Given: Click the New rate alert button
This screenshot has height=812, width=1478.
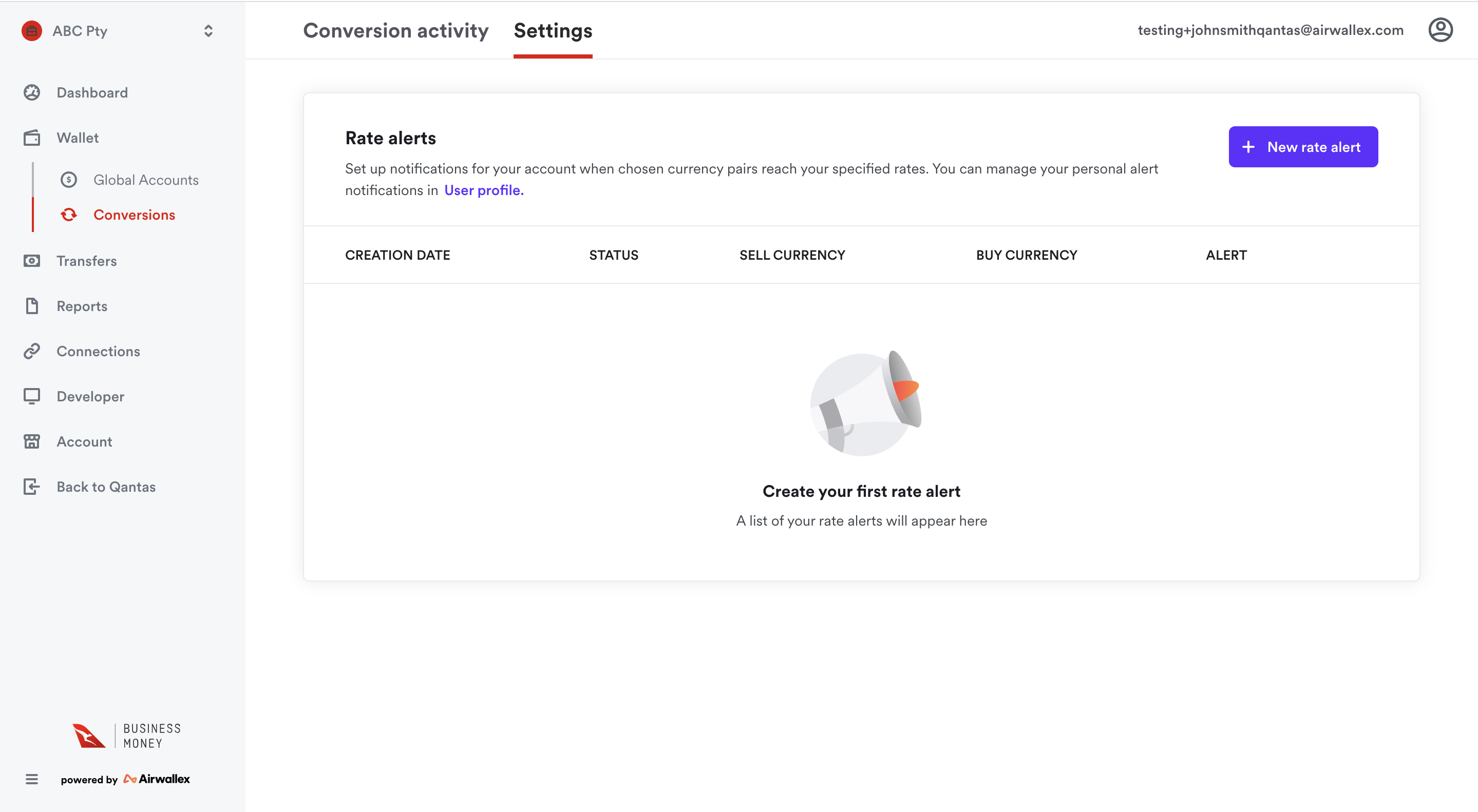Looking at the screenshot, I should pyautogui.click(x=1302, y=147).
